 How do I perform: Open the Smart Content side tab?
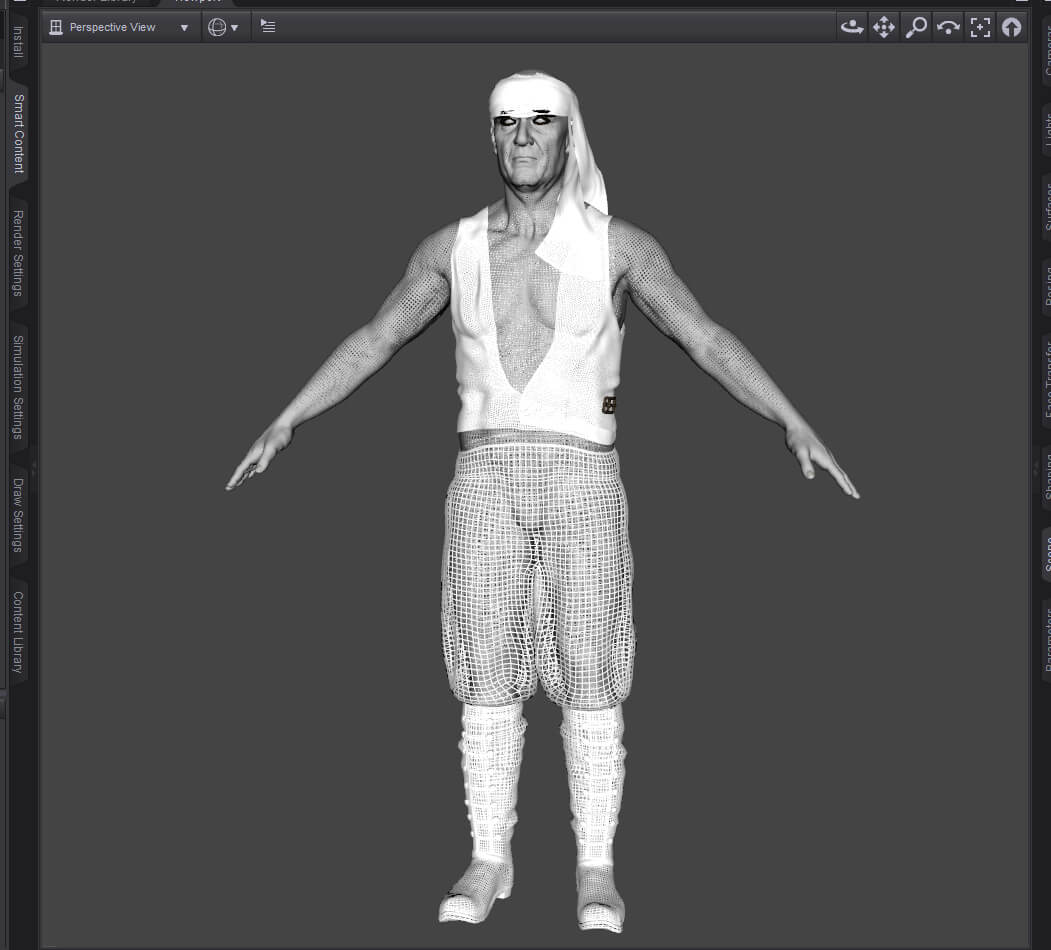pos(19,133)
